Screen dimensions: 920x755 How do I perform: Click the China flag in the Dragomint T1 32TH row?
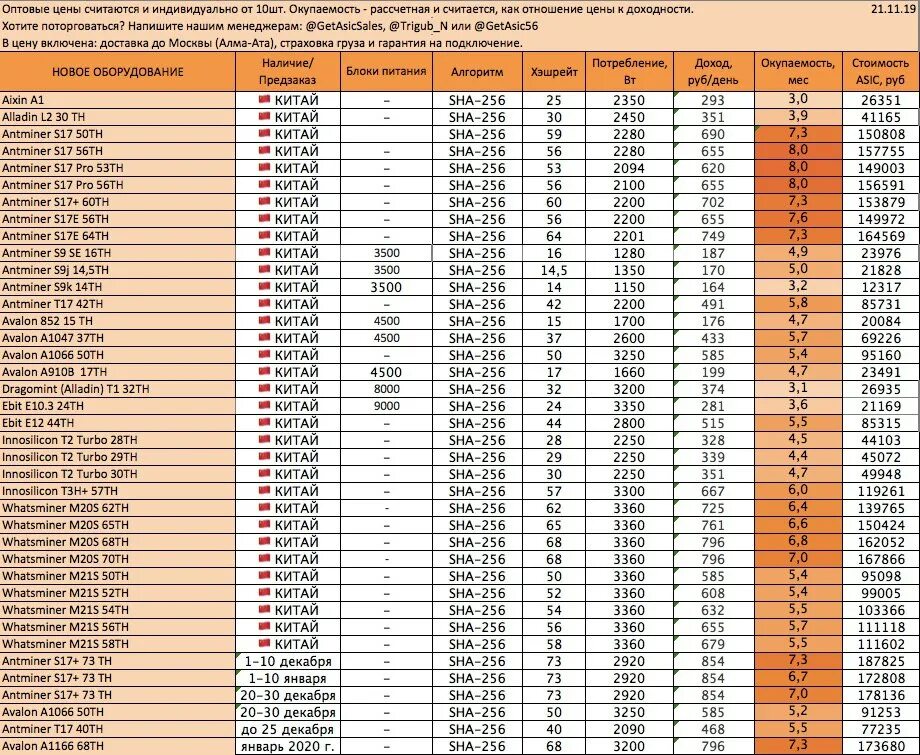point(265,387)
